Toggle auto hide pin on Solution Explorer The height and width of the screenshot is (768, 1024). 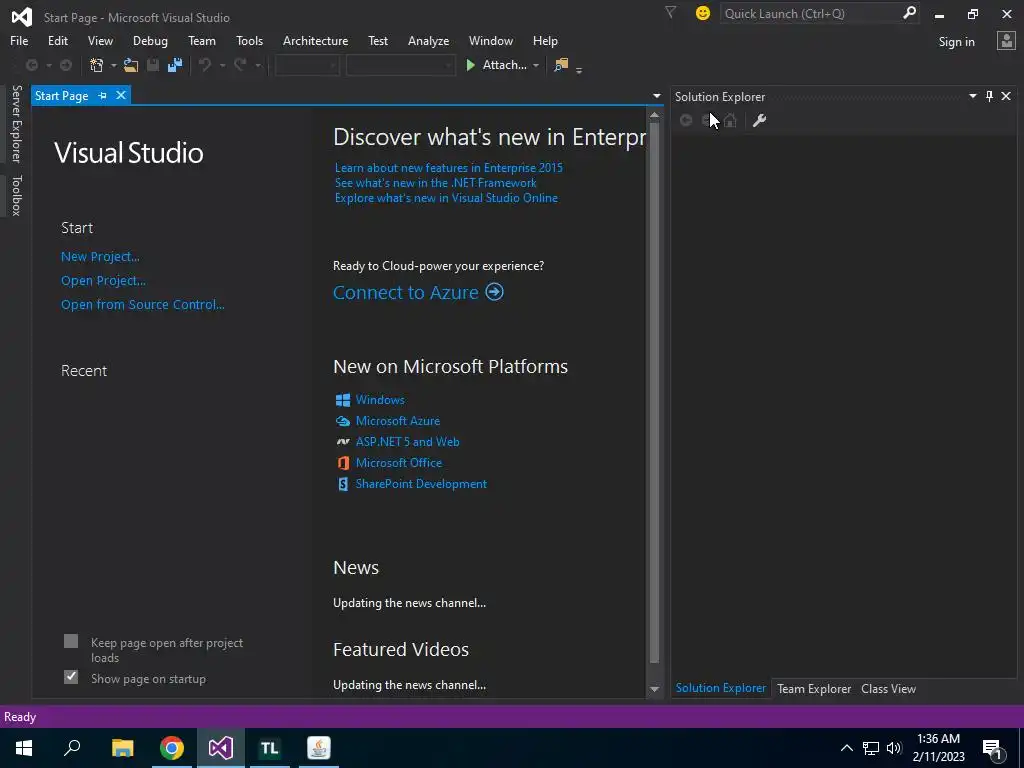click(x=989, y=96)
